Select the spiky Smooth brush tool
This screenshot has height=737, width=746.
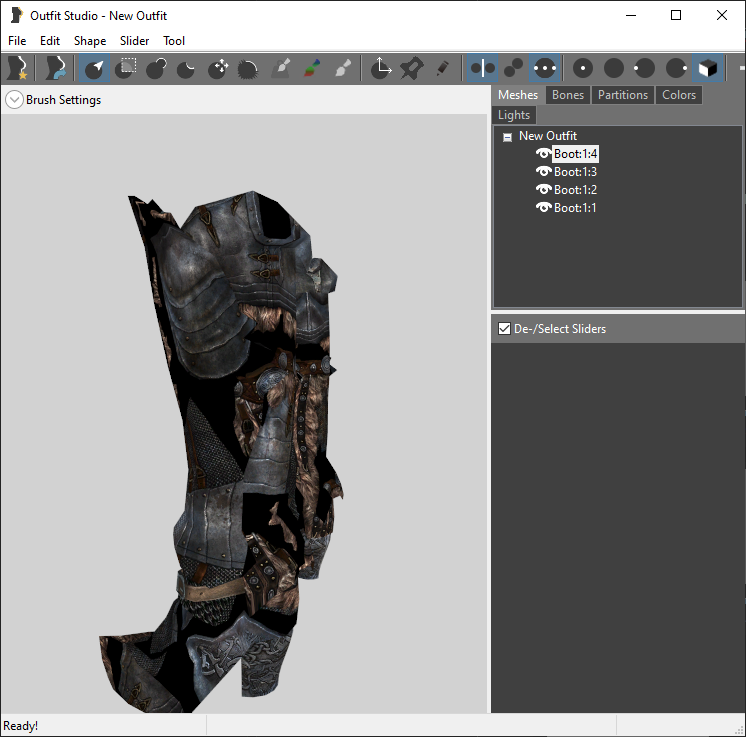[248, 68]
